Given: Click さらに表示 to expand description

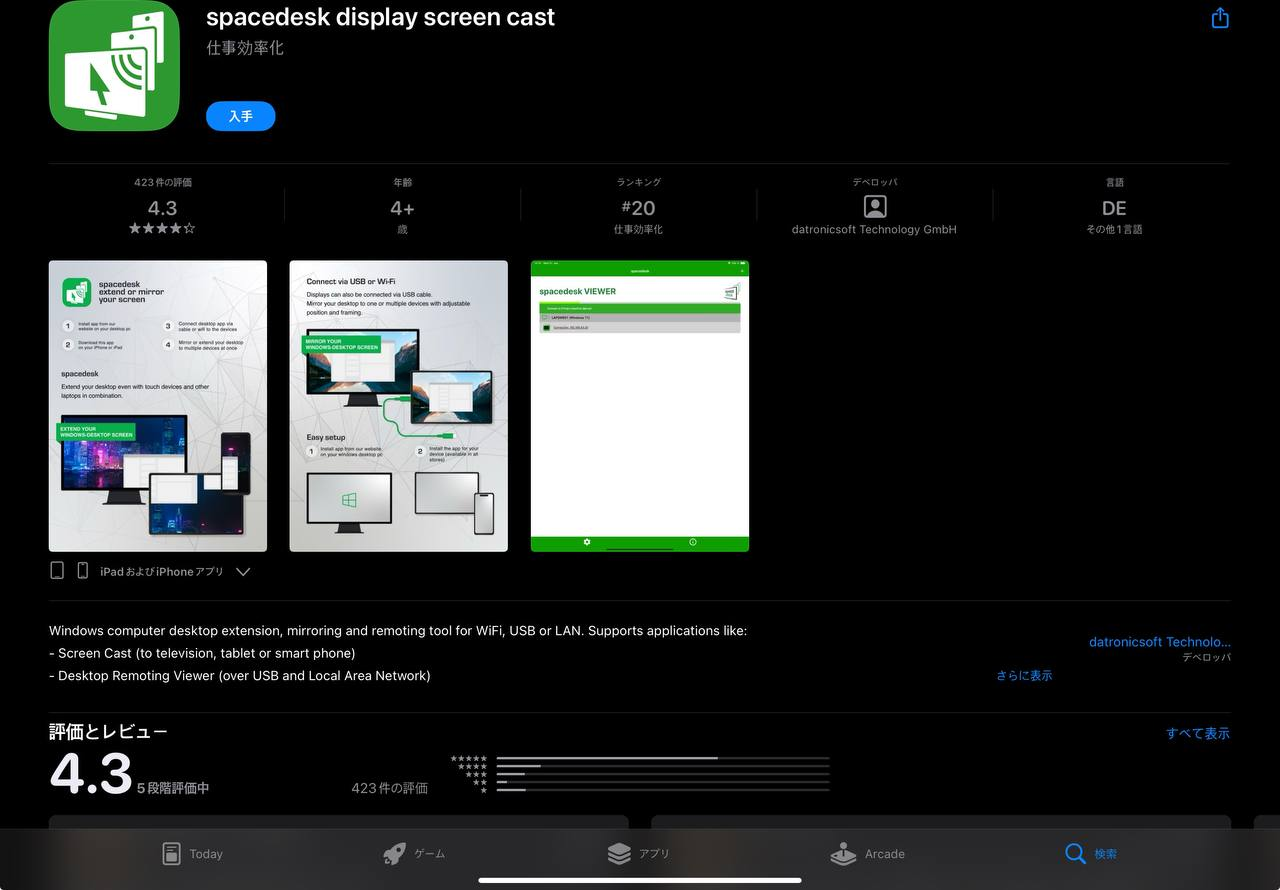Looking at the screenshot, I should [1024, 675].
